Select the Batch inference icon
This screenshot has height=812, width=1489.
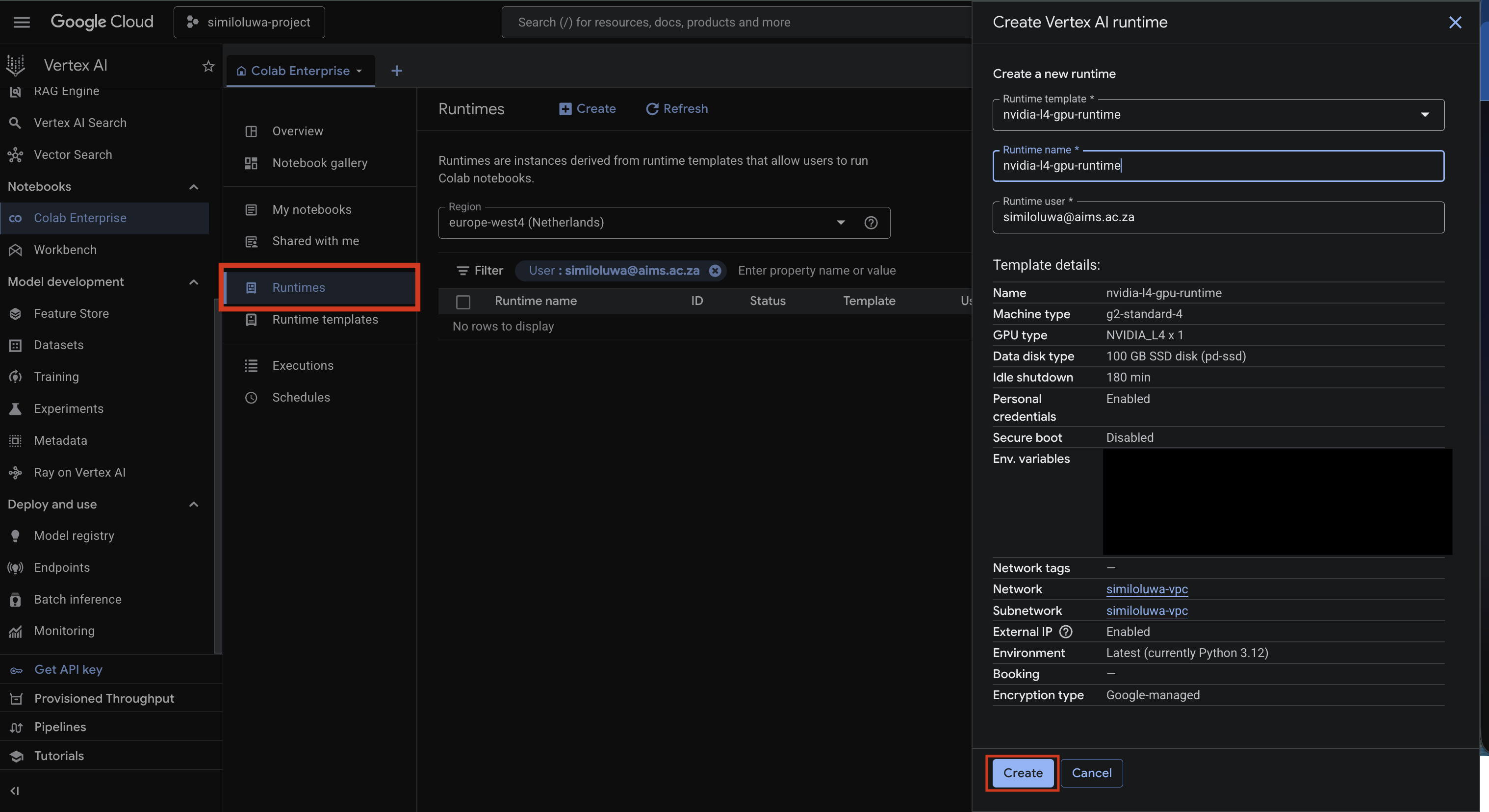(15, 599)
